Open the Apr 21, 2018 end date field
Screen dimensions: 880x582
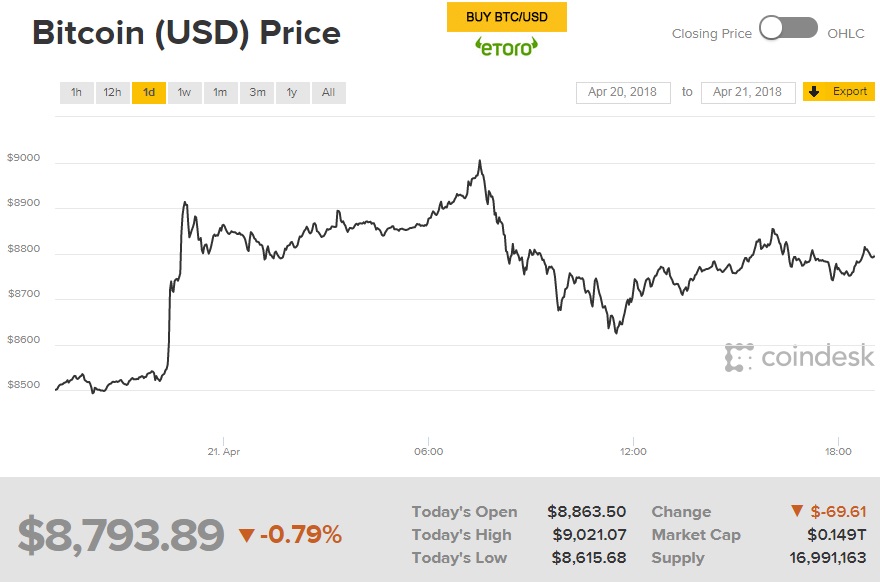coord(748,92)
